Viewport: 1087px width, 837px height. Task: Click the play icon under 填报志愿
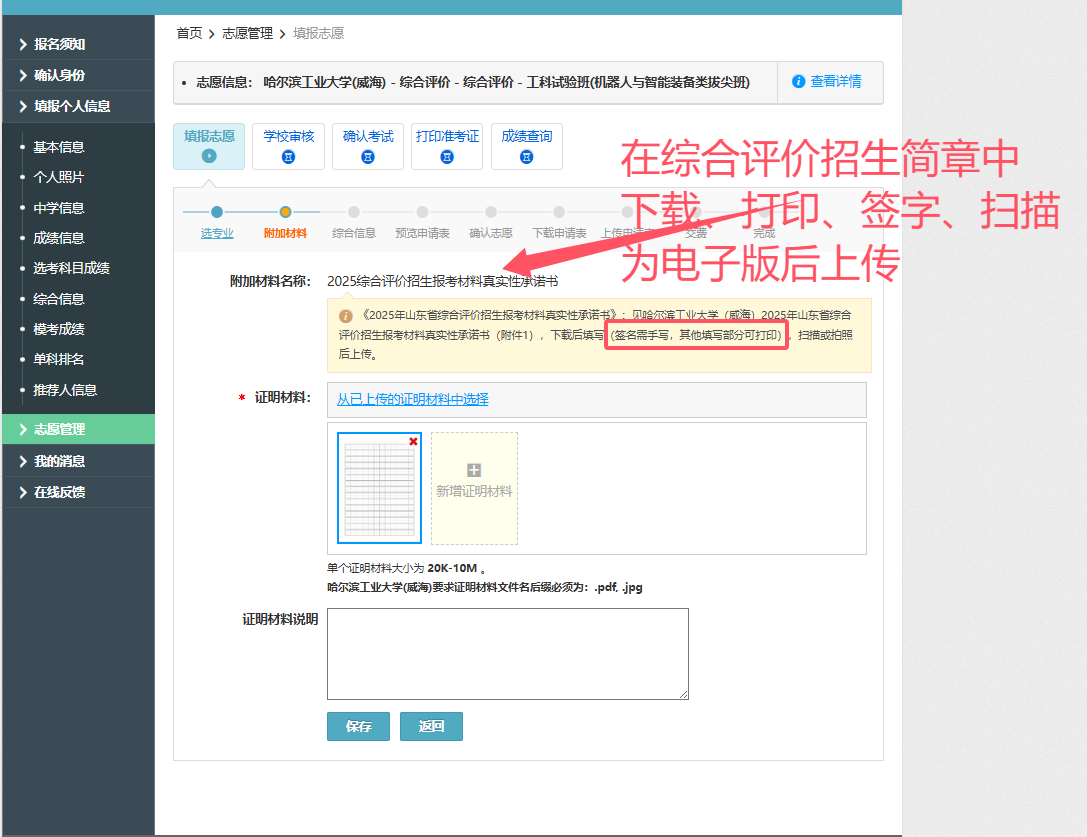pyautogui.click(x=209, y=156)
